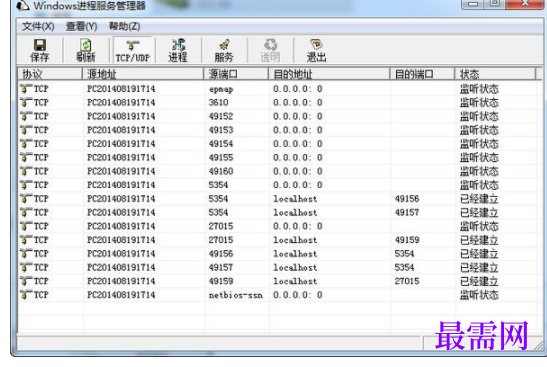The width and height of the screenshot is (547, 367).
Task: Click the TCP icon in the 49160 row
Action: point(26,171)
